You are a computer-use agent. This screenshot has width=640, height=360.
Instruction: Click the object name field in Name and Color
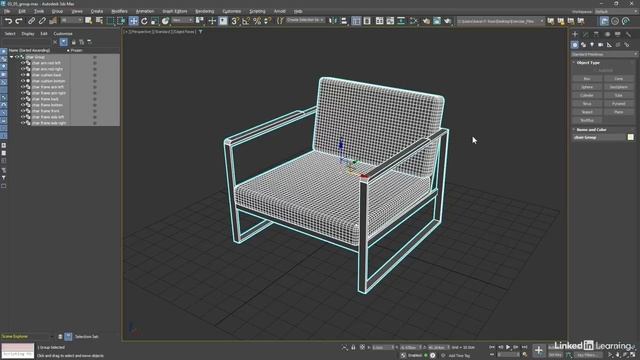click(x=599, y=137)
